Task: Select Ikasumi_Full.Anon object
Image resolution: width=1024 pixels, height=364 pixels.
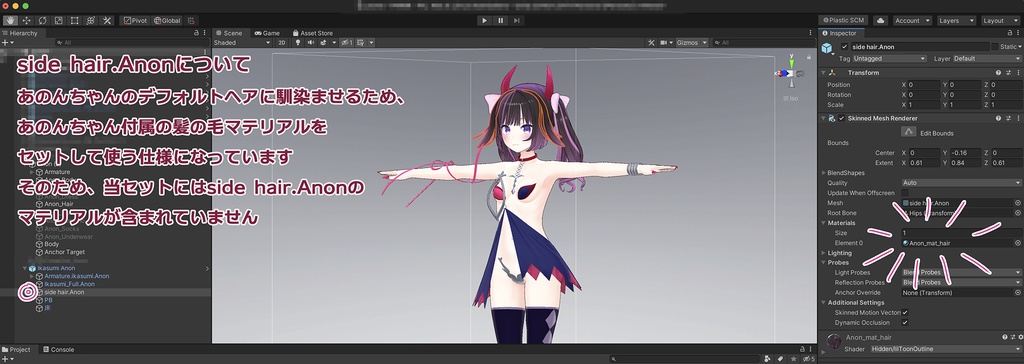Action: (65, 284)
